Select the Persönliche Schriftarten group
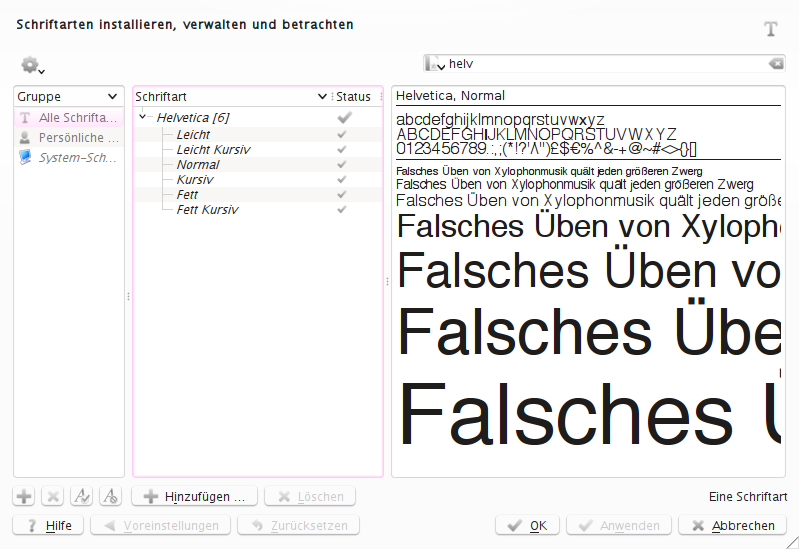 [x=69, y=138]
